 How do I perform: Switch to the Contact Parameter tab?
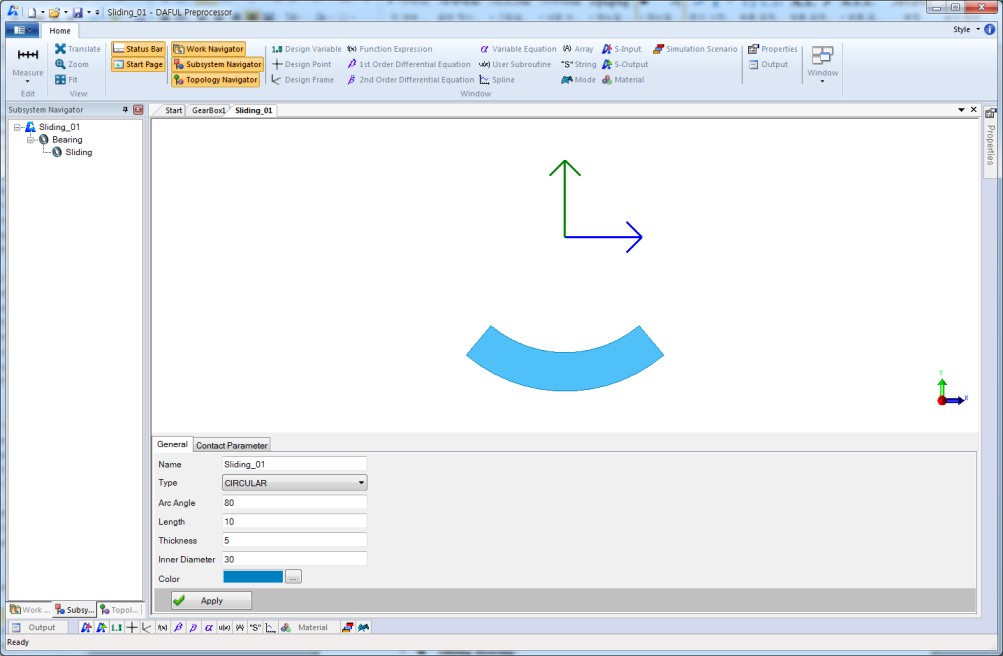coord(231,444)
